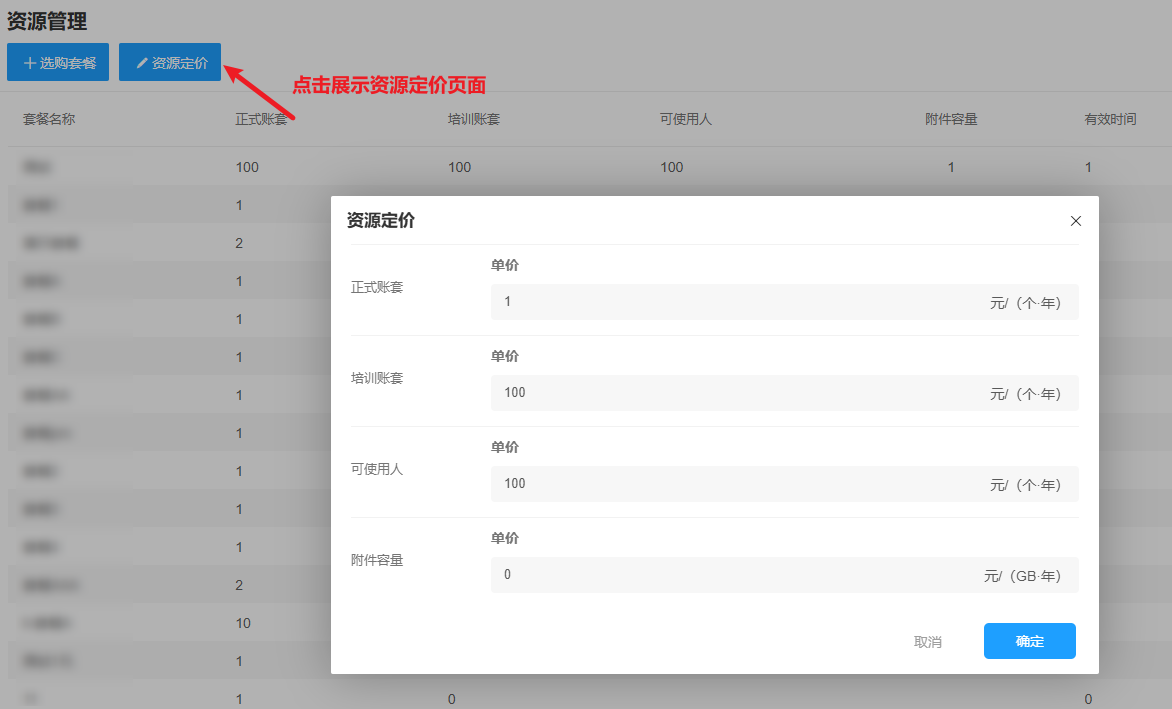Image resolution: width=1172 pixels, height=709 pixels.
Task: Click the 资源定价 toolbar button
Action: point(169,61)
